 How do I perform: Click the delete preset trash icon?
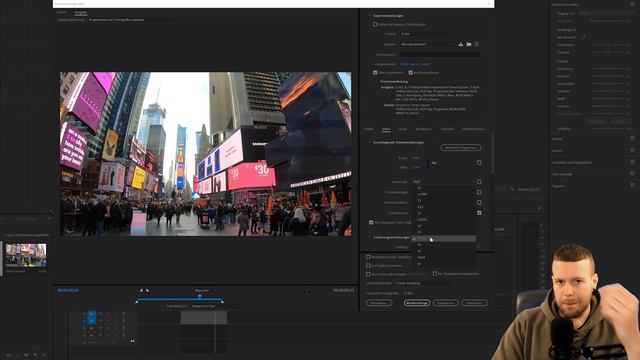pos(476,44)
